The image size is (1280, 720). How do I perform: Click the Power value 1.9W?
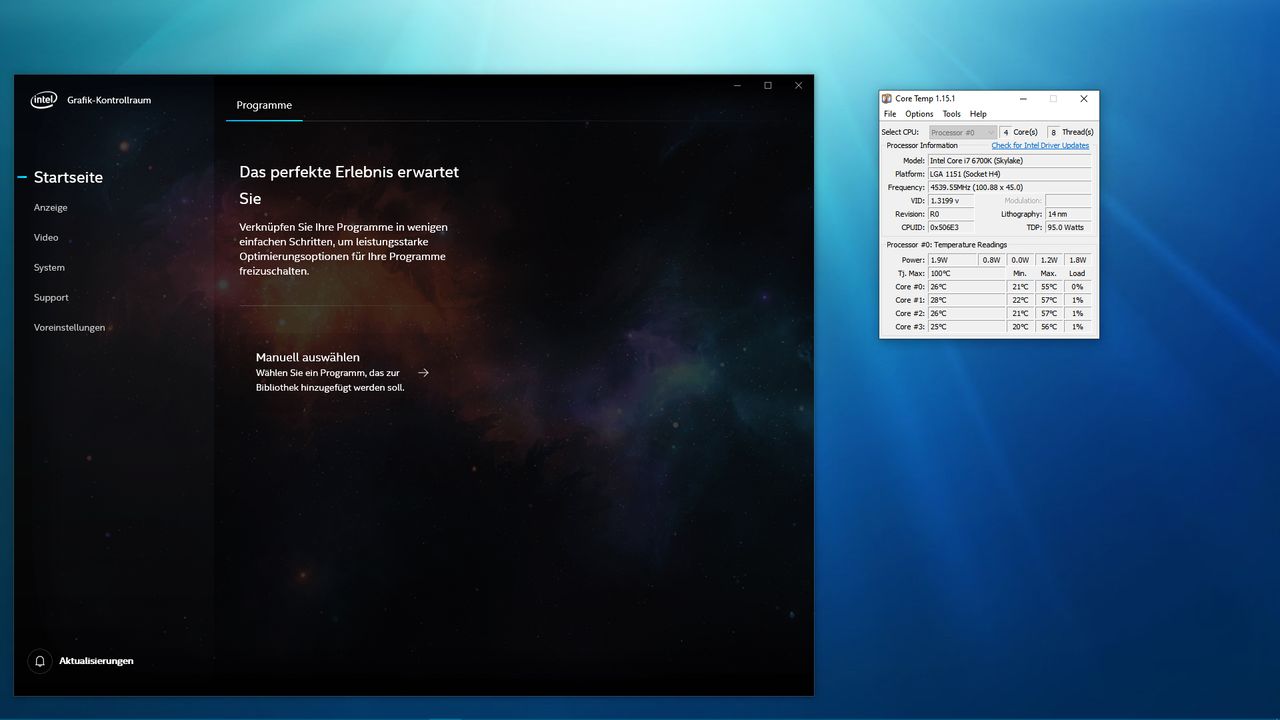(x=952, y=260)
